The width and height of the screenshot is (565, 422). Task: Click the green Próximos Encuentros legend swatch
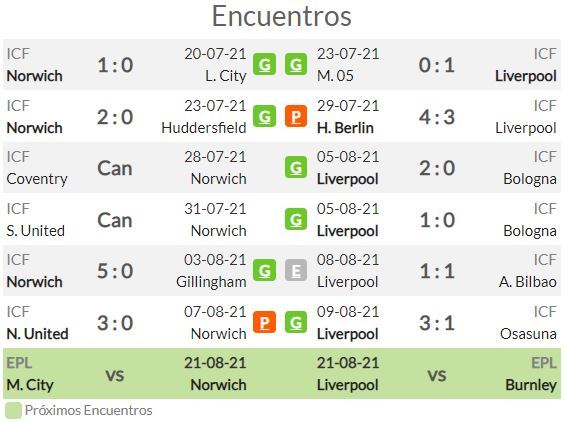point(13,410)
